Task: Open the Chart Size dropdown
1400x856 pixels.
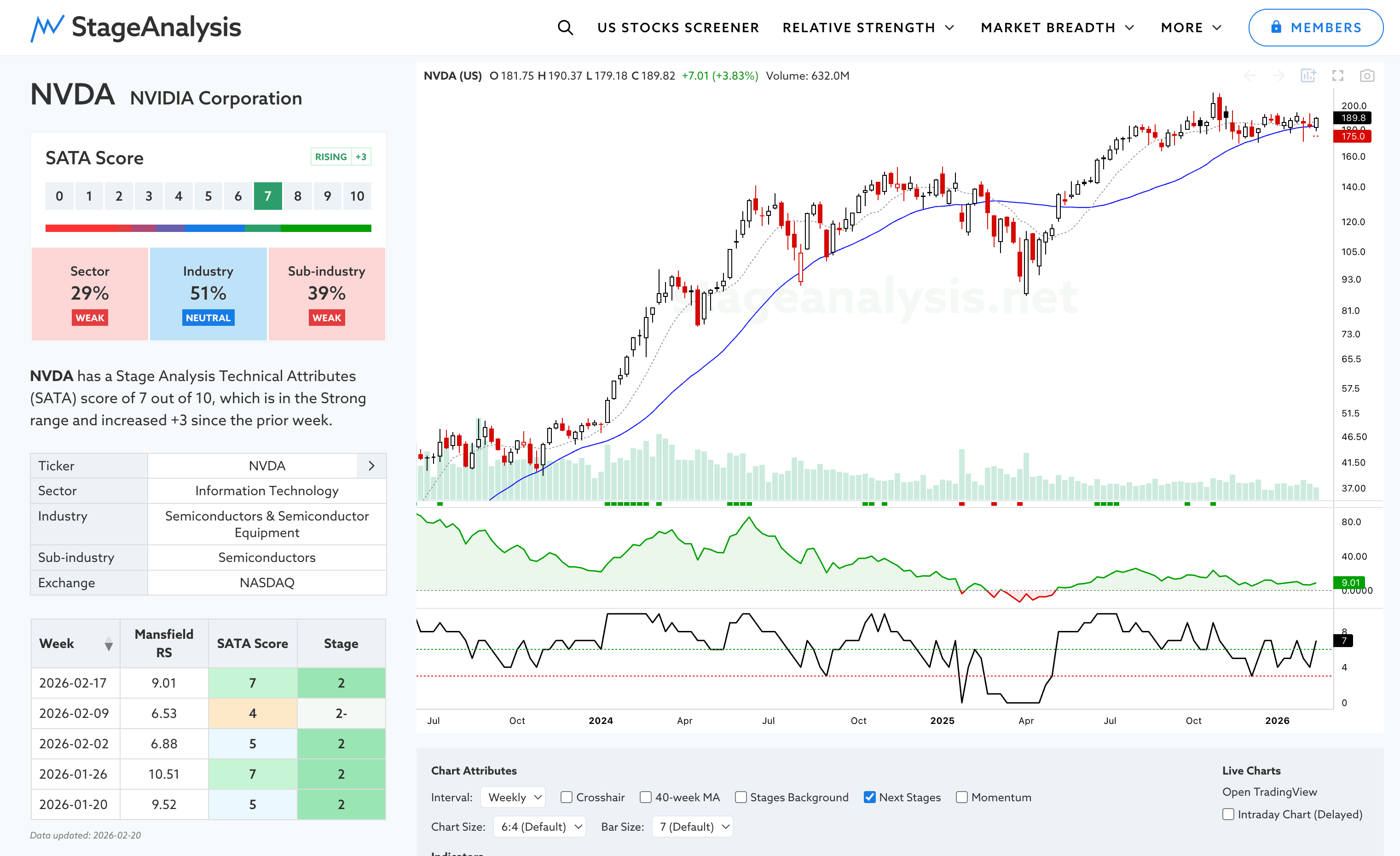Action: (x=539, y=827)
